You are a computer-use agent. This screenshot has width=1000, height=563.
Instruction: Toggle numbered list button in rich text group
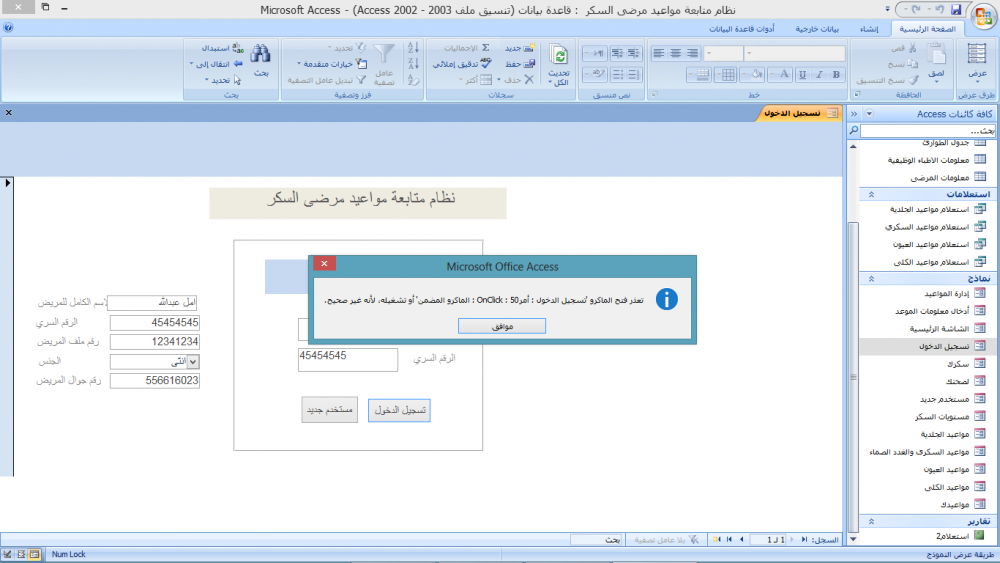click(x=633, y=75)
